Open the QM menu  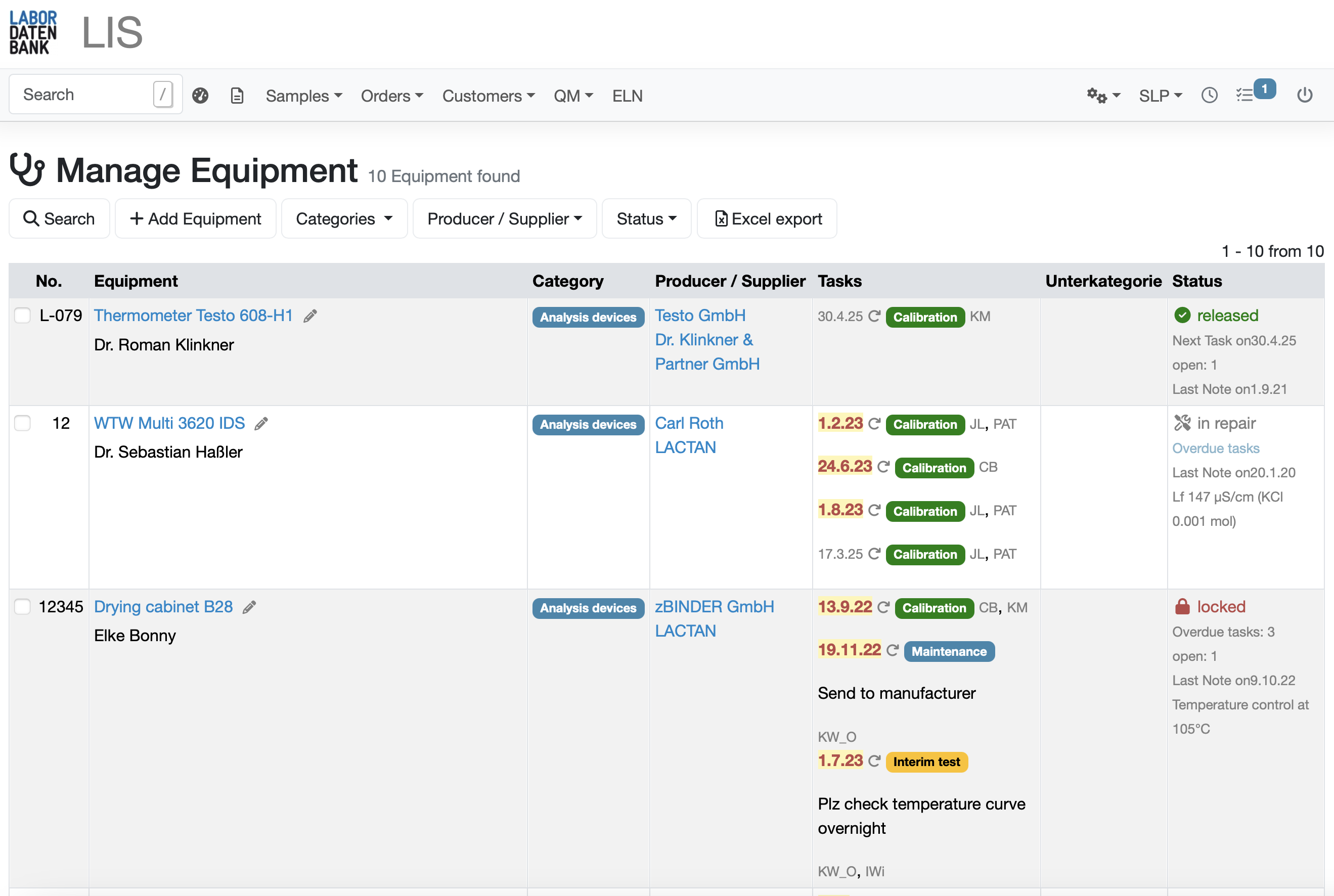pos(573,96)
